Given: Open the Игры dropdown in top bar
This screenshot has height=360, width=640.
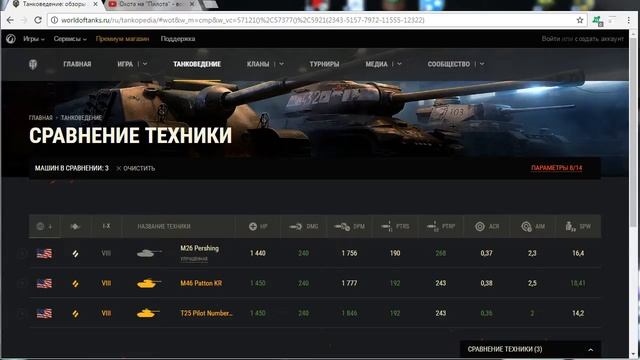Looking at the screenshot, I should 33,39.
